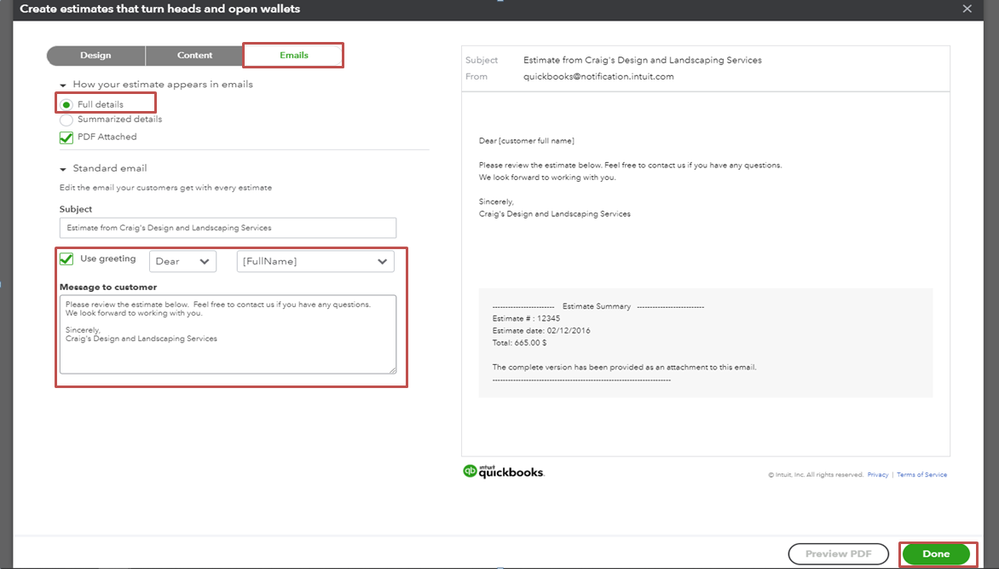Click into the Subject input field
The height and width of the screenshot is (569, 999).
click(227, 227)
